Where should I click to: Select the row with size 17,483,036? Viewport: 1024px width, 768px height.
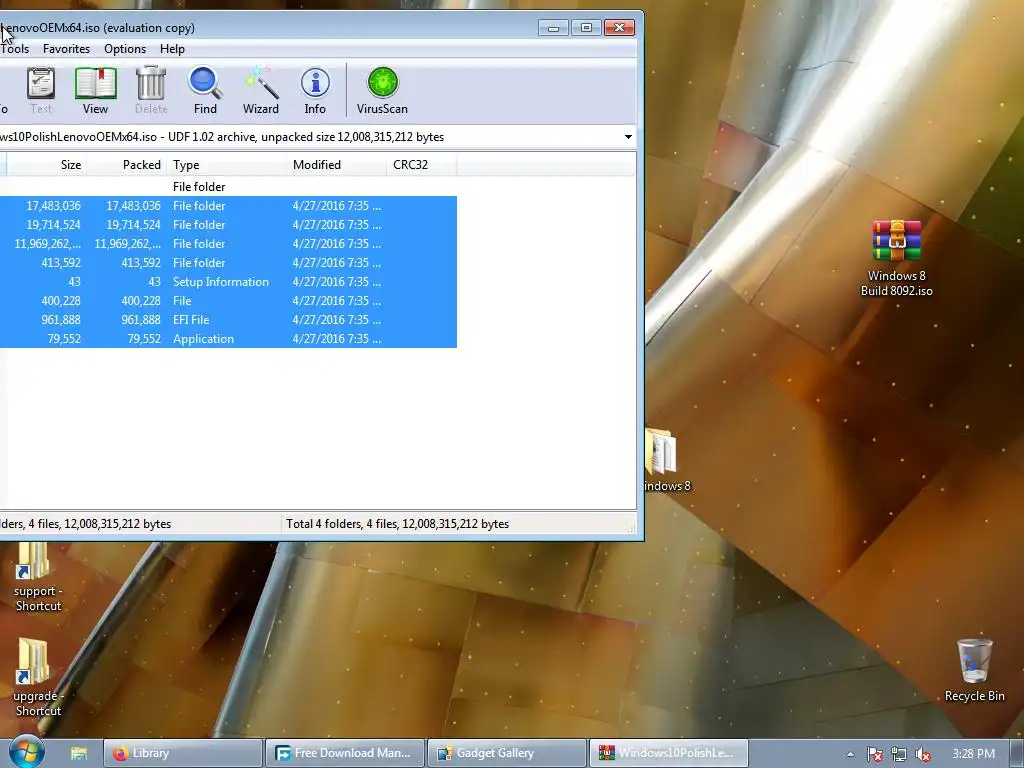click(228, 206)
